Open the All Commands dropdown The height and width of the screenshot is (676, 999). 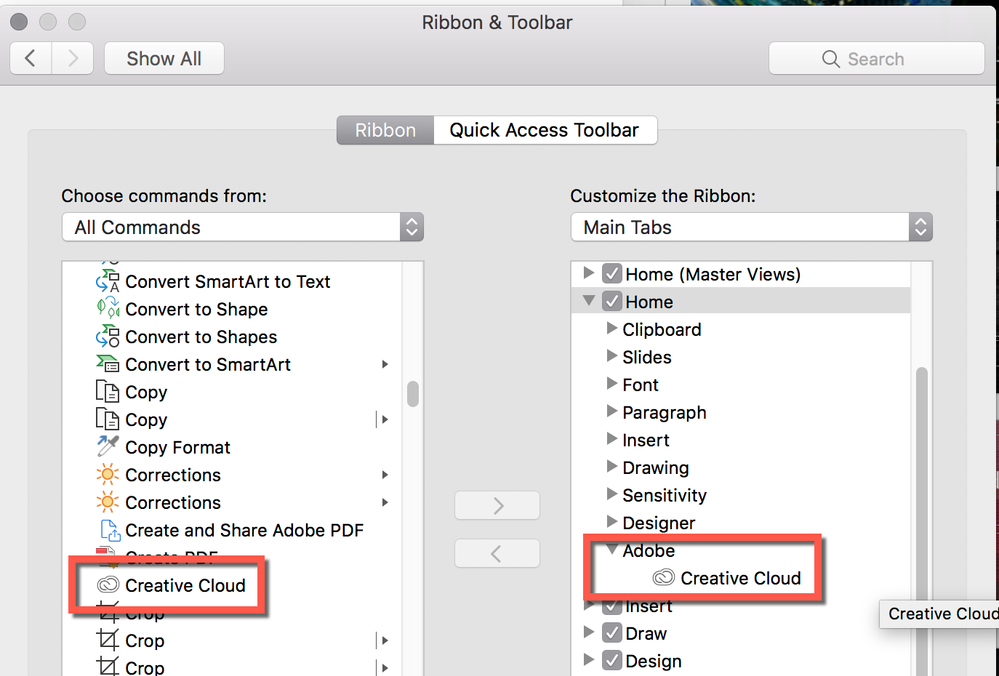tap(242, 227)
